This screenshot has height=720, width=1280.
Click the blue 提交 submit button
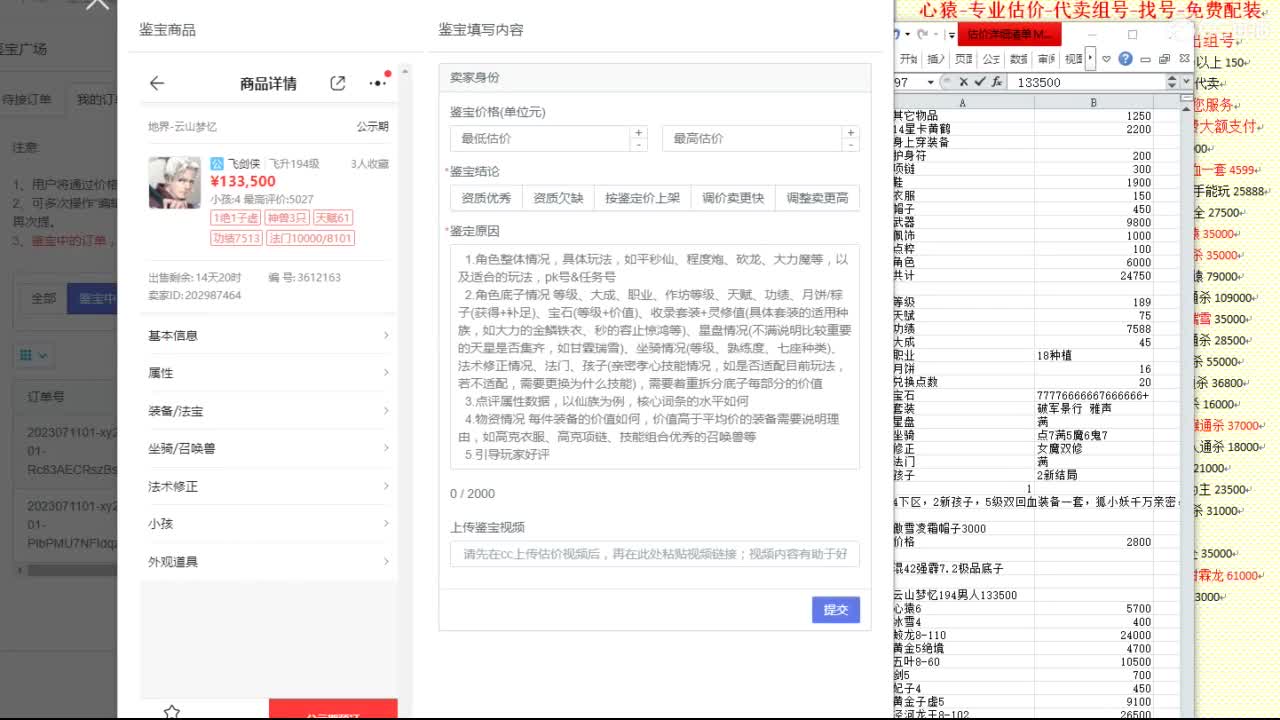click(836, 608)
